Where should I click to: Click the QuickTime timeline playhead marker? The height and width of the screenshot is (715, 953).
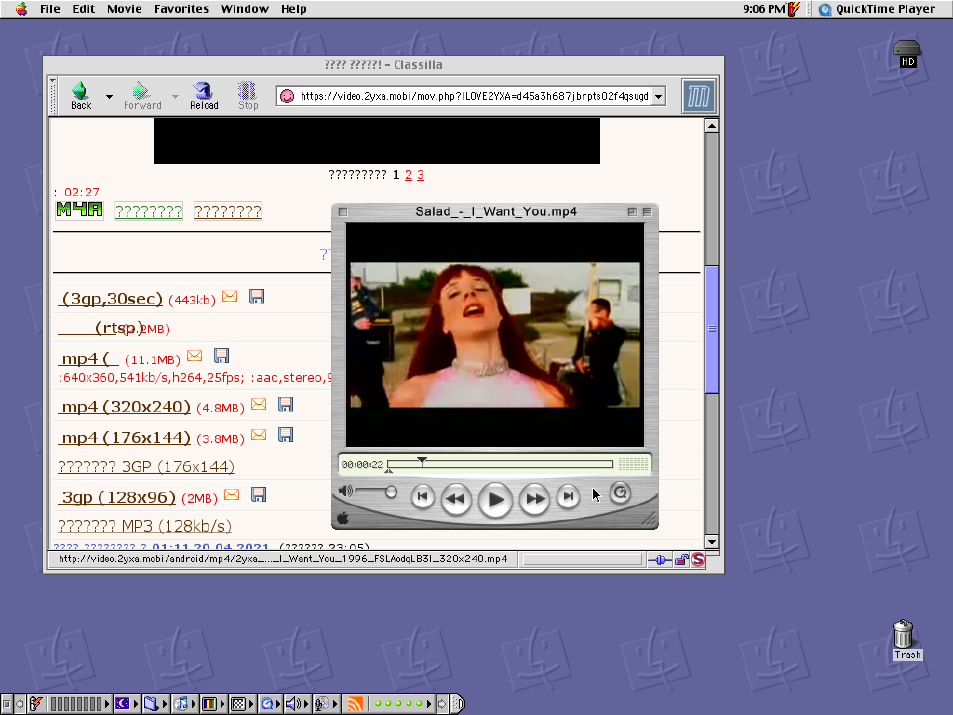[422, 461]
